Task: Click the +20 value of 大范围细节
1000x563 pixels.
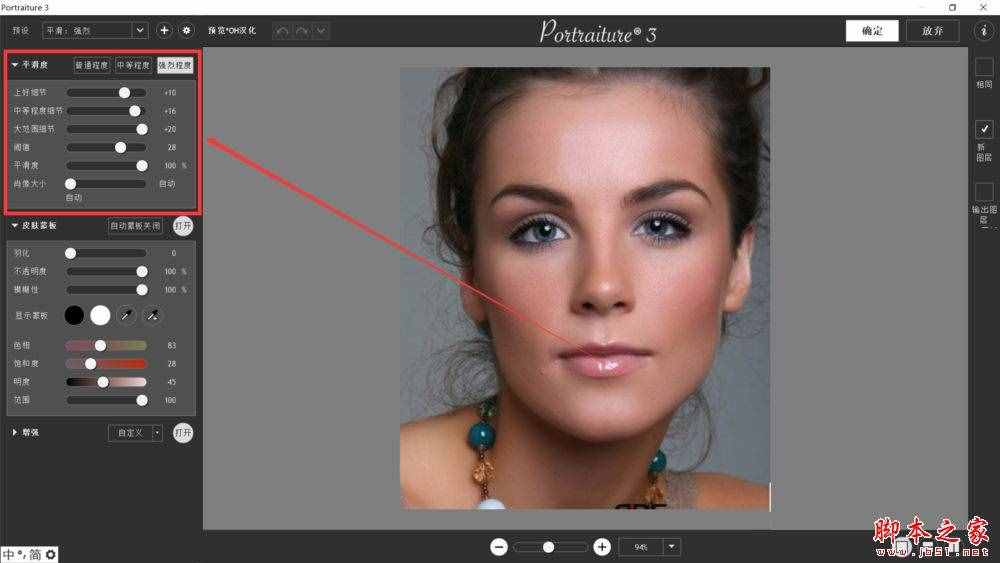Action: click(x=170, y=129)
